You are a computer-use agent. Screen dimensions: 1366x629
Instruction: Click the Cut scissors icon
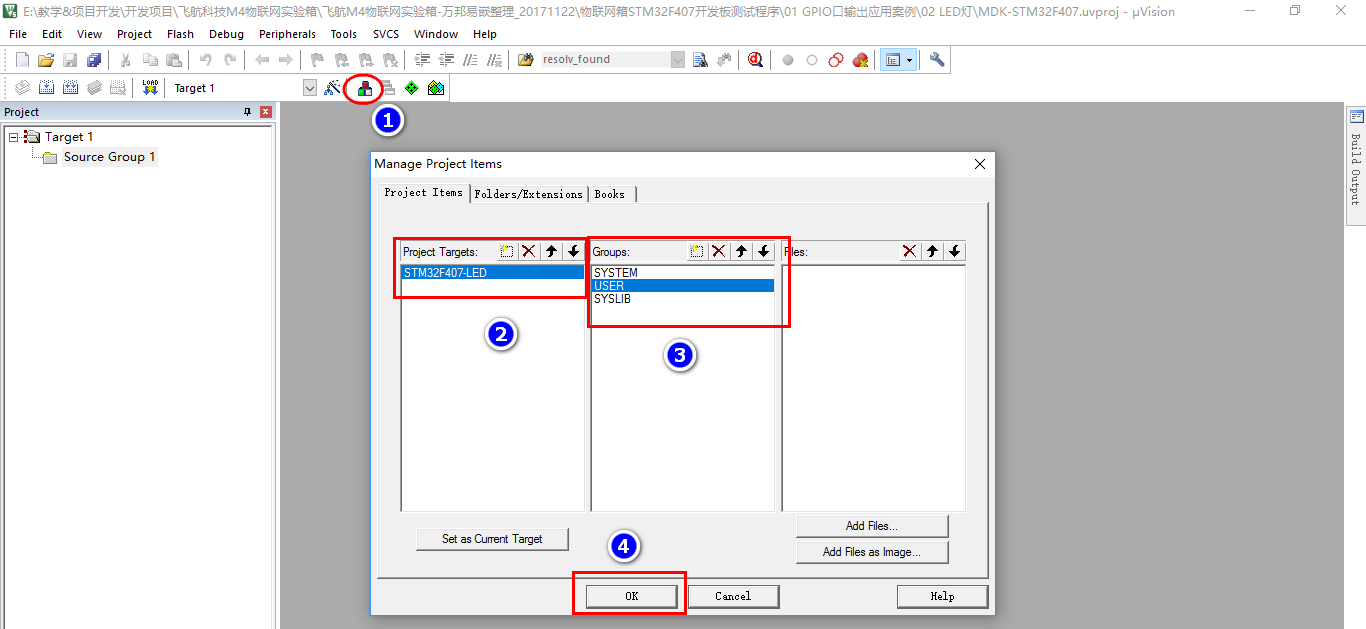[x=126, y=60]
